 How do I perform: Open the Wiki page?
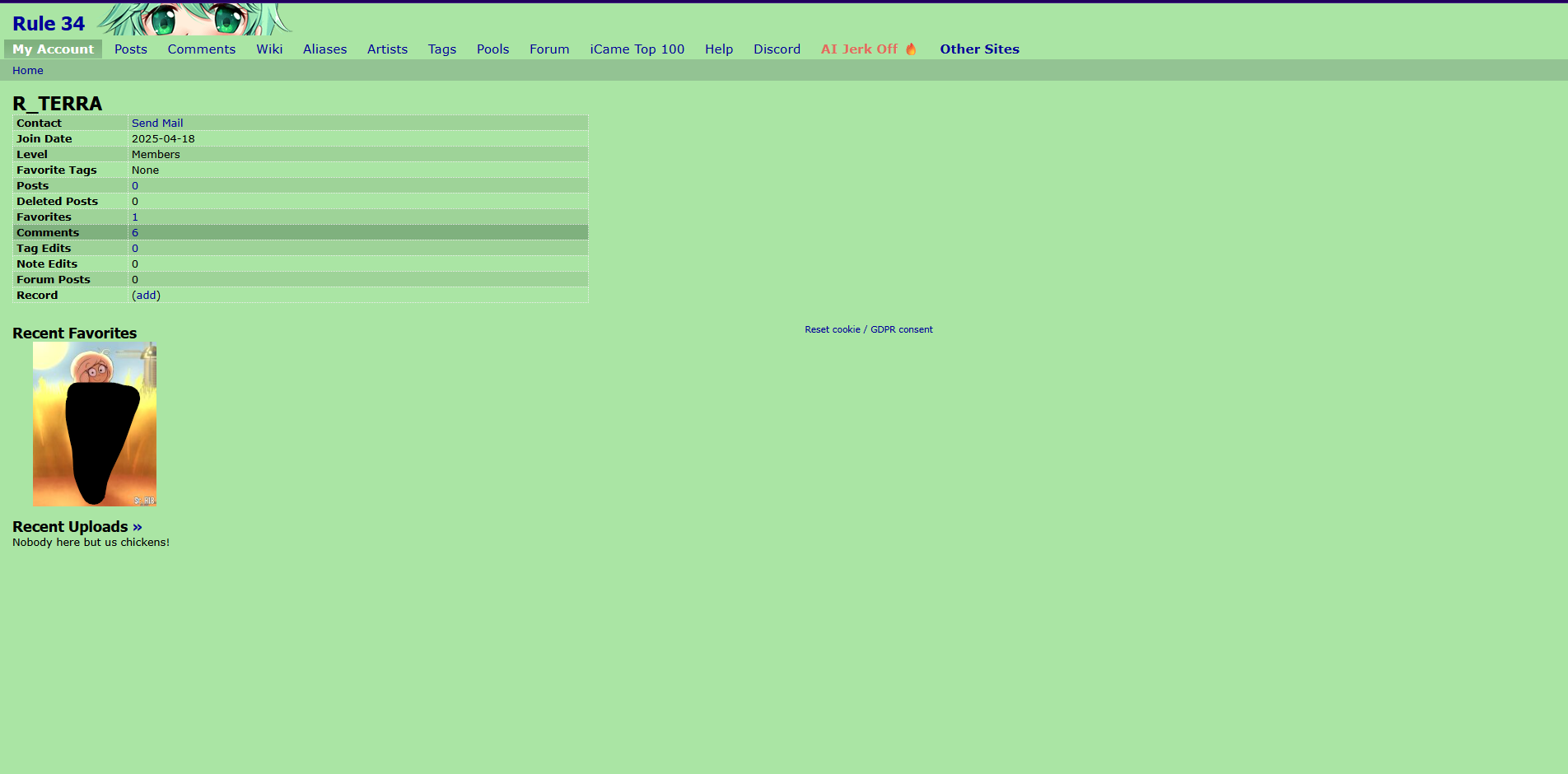(269, 49)
